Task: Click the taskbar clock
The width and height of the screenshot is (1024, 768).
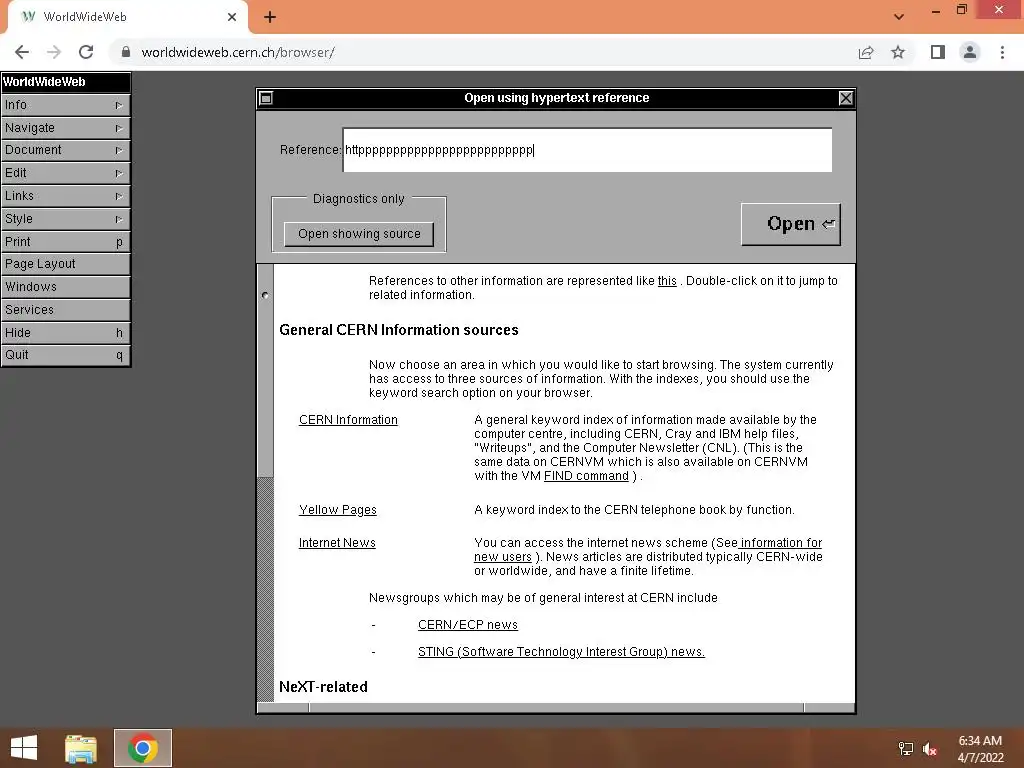Action: [x=980, y=749]
